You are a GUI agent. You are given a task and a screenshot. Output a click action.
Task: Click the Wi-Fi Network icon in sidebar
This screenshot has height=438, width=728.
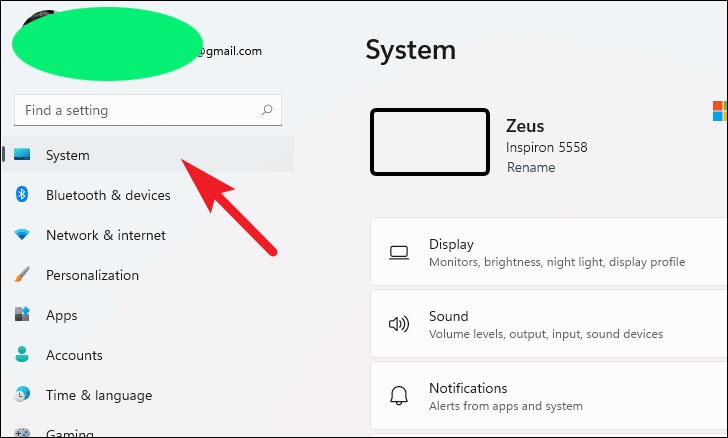point(22,234)
